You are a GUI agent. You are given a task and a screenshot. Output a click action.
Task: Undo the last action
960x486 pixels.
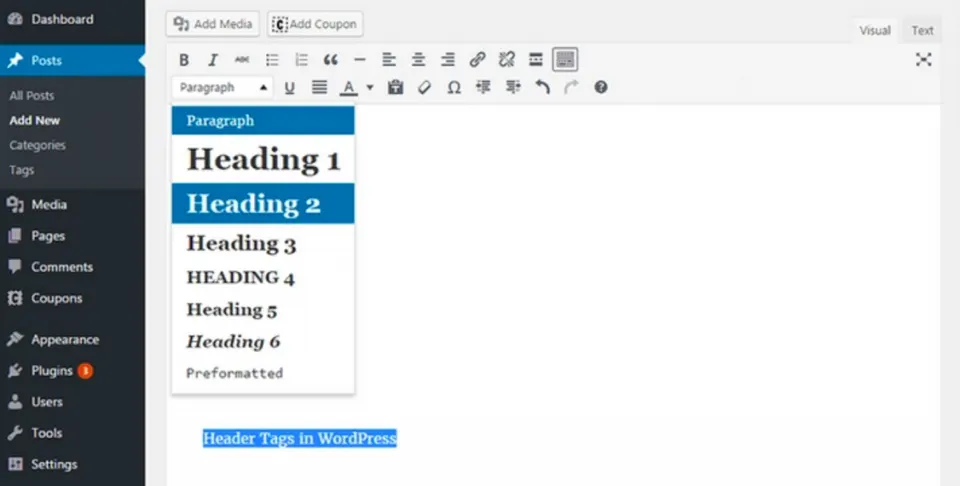[542, 88]
